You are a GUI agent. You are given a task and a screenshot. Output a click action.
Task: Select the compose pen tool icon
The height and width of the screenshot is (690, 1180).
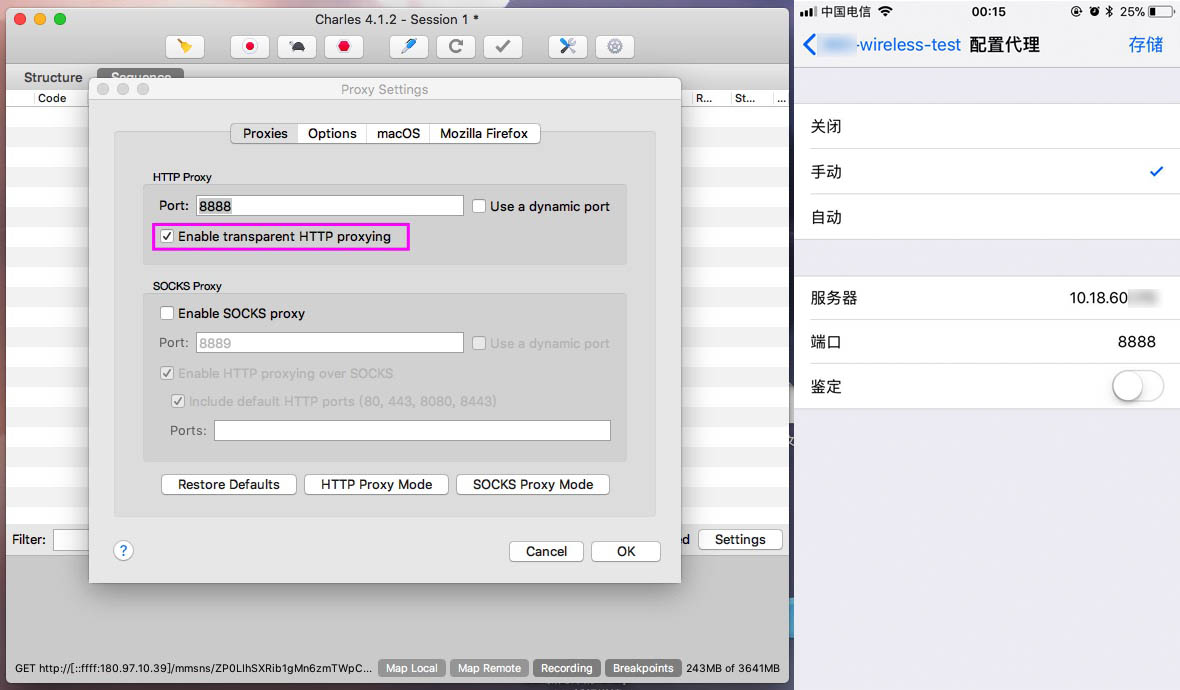(409, 47)
